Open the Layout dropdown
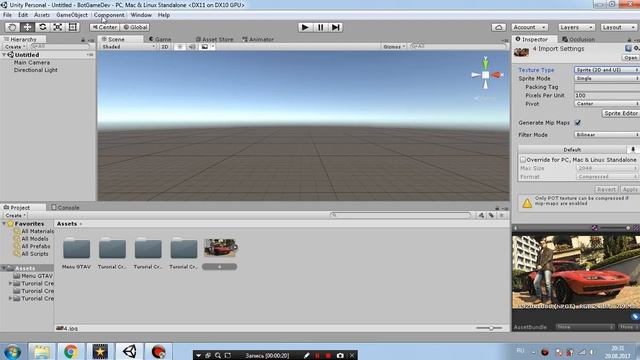The height and width of the screenshot is (360, 640). [618, 27]
